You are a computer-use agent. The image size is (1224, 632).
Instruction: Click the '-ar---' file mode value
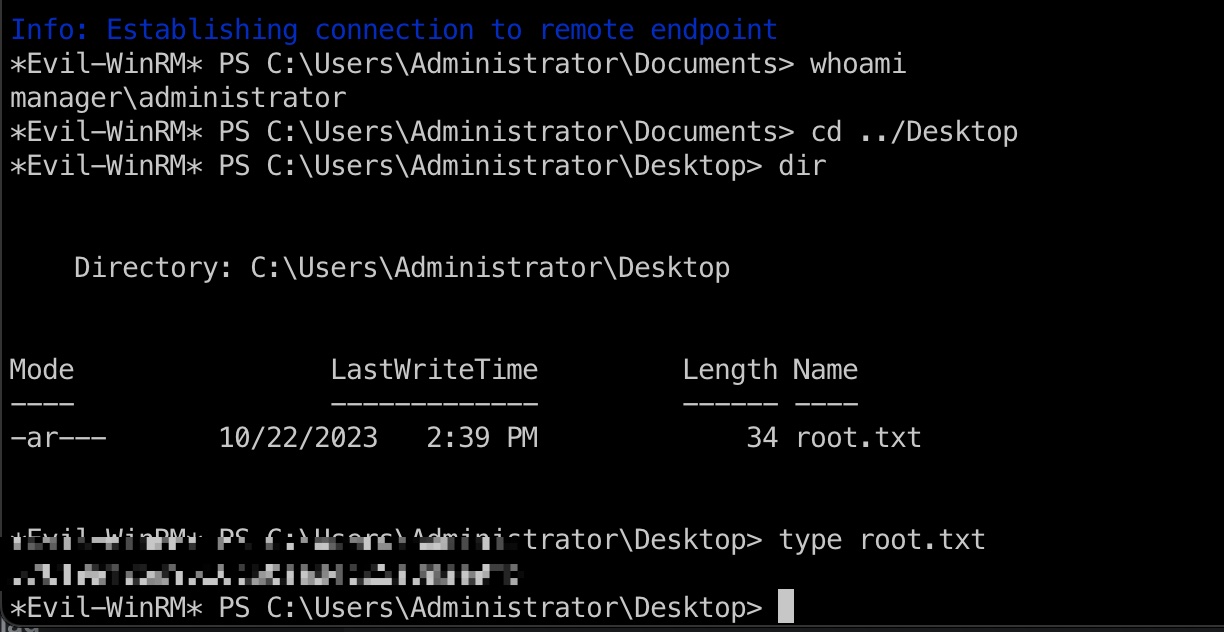click(x=58, y=438)
